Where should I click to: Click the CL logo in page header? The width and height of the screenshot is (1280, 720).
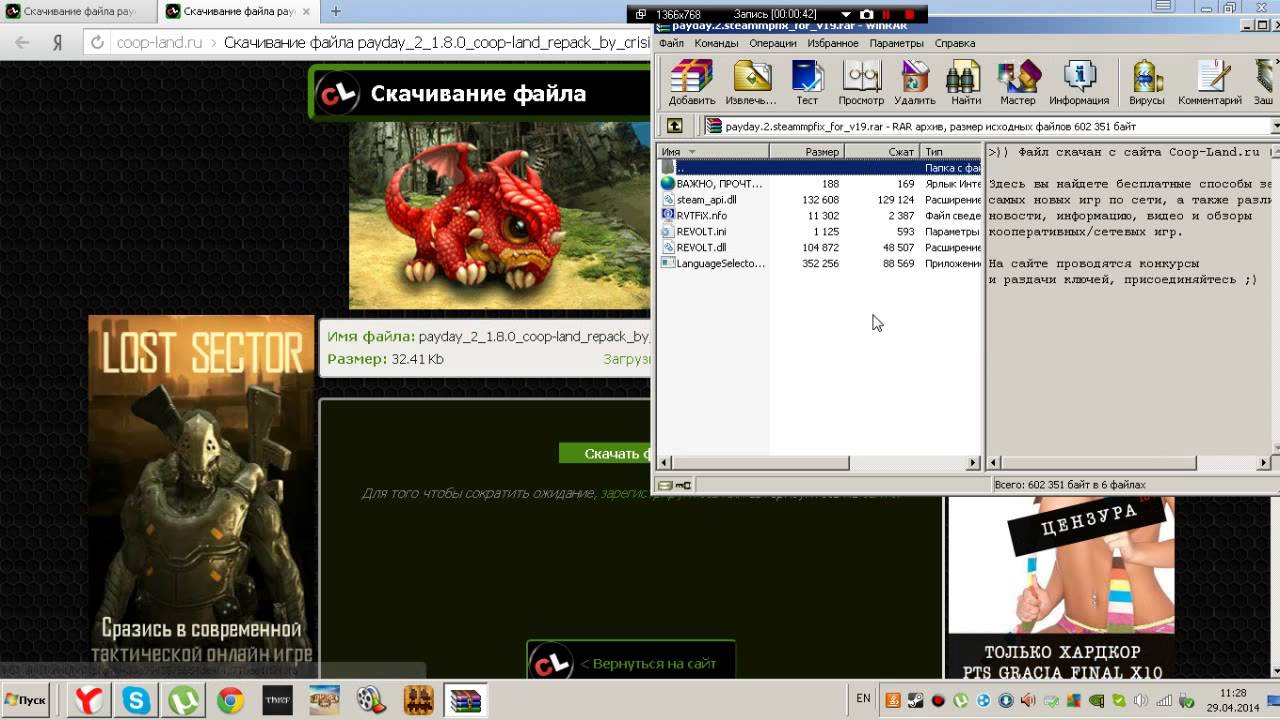[x=337, y=94]
